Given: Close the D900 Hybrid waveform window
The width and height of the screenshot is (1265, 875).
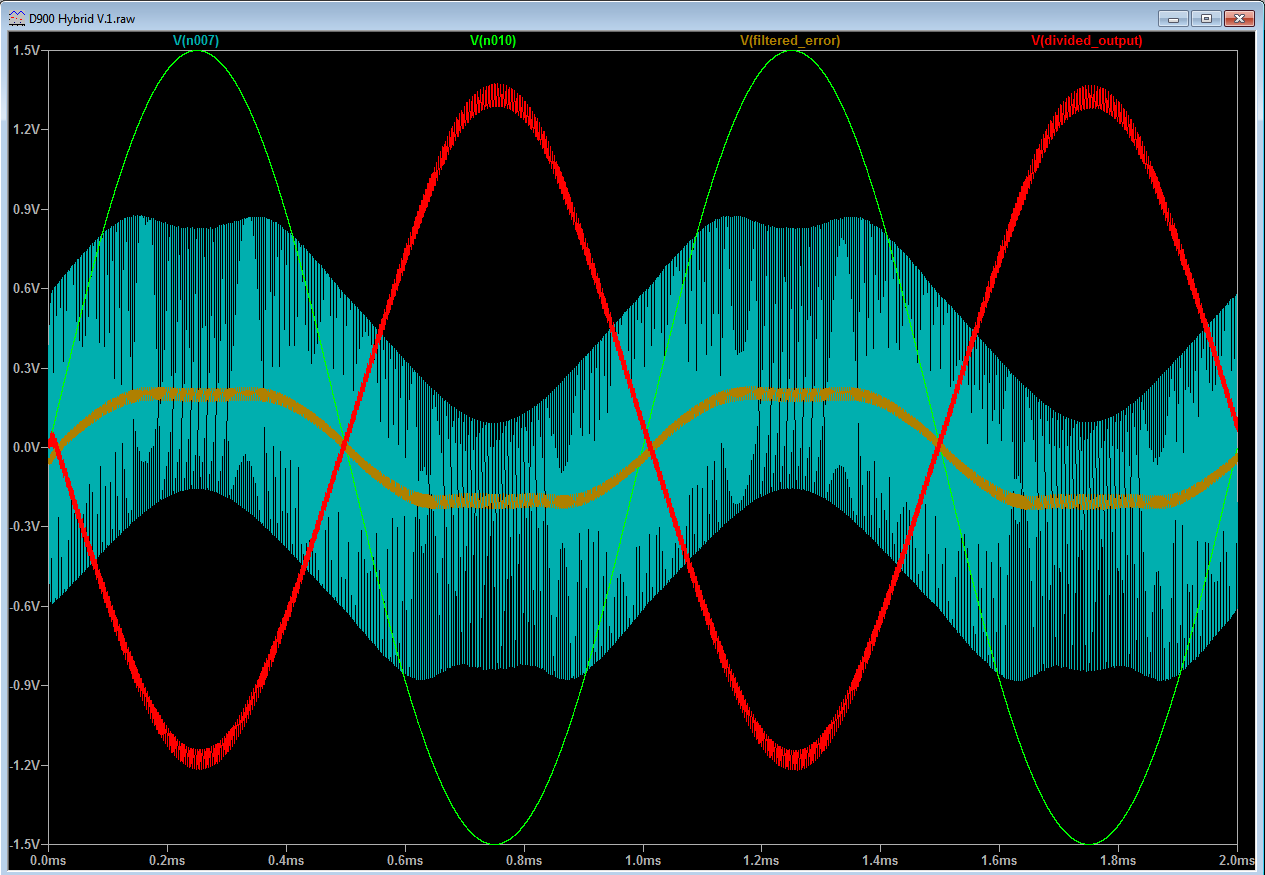Looking at the screenshot, I should [1239, 18].
